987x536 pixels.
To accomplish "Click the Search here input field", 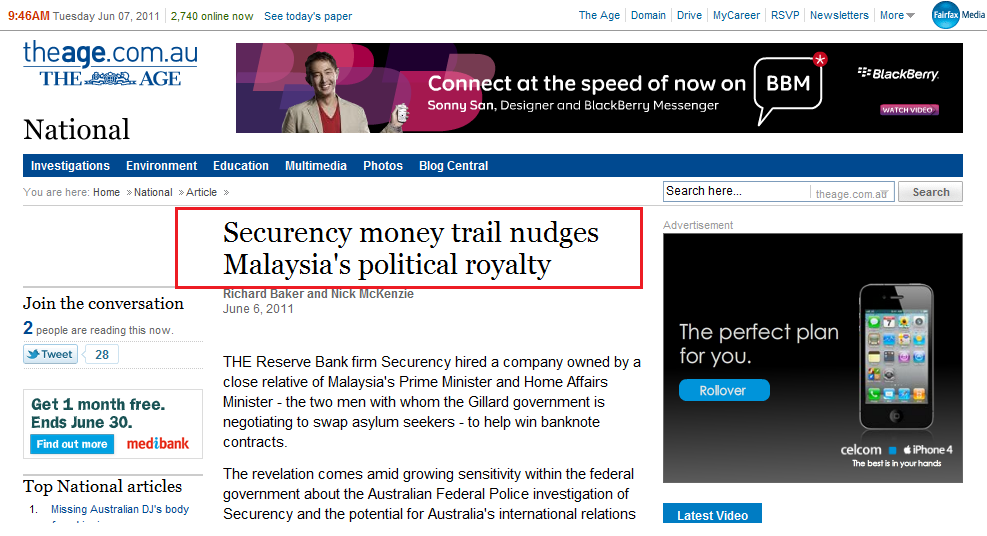I will coord(736,191).
